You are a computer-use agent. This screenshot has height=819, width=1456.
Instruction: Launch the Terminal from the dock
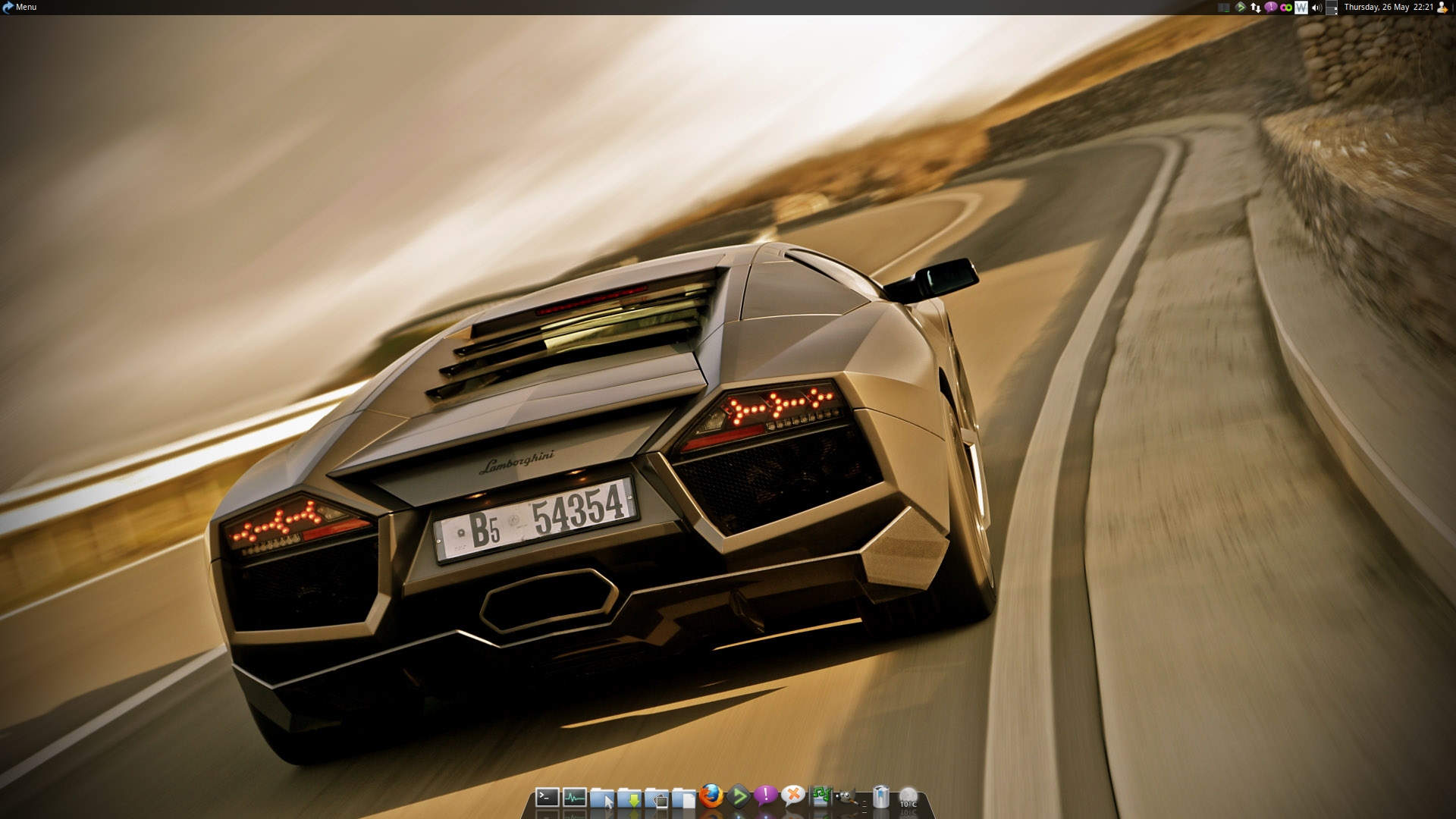pyautogui.click(x=547, y=797)
